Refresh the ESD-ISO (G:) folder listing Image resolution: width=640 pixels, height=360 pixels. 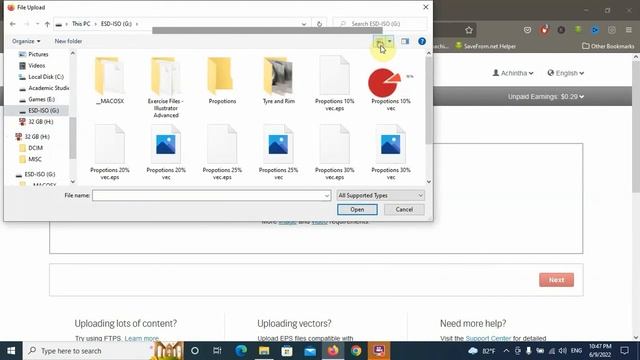coord(319,24)
